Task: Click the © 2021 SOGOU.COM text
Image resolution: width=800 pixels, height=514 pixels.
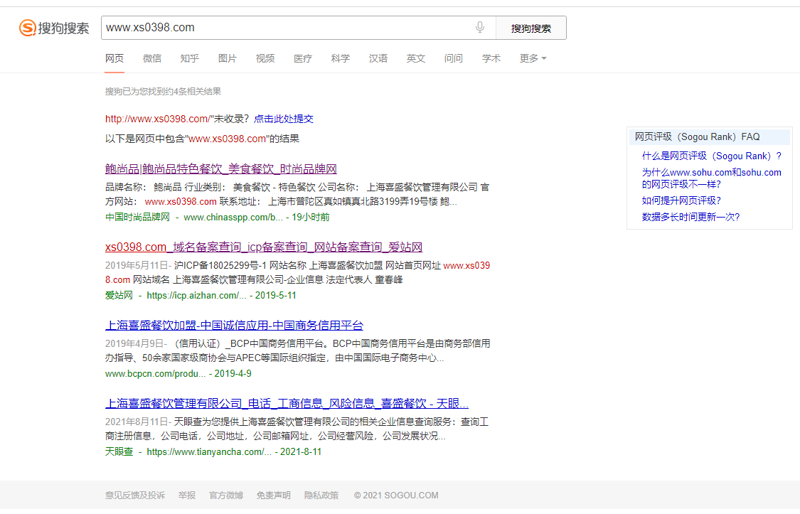Action: tap(396, 495)
